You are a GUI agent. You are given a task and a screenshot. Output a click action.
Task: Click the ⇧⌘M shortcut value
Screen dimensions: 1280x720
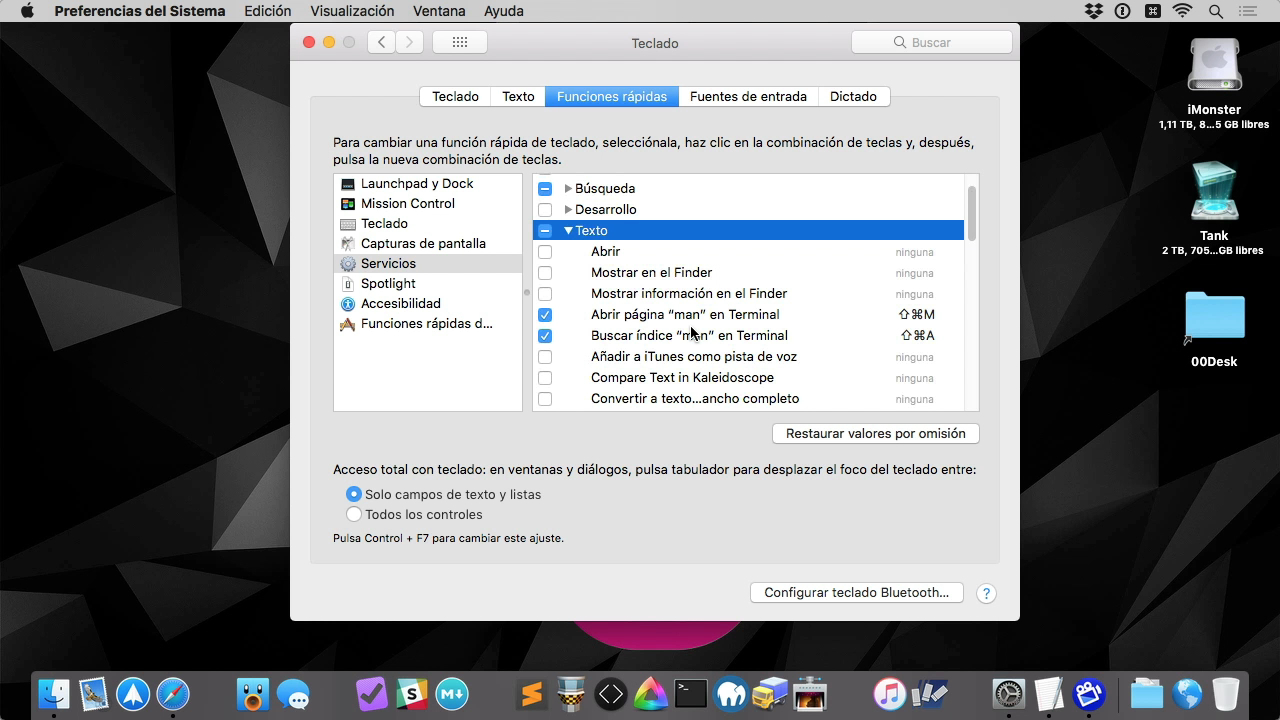[916, 314]
